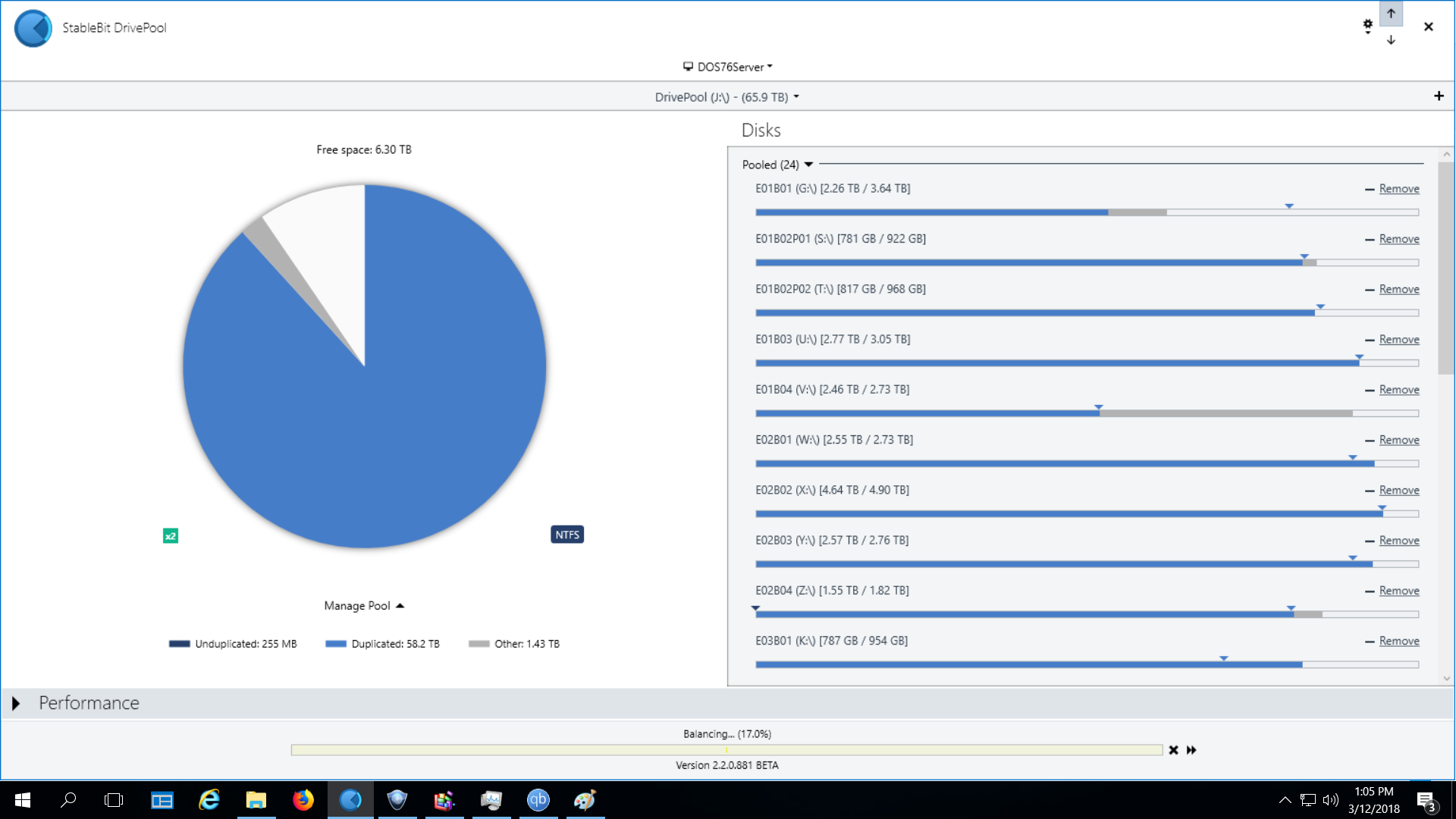Click the Unduplicated: 255 MB legend swatch
Viewport: 1456px width, 819px height.
tap(179, 644)
